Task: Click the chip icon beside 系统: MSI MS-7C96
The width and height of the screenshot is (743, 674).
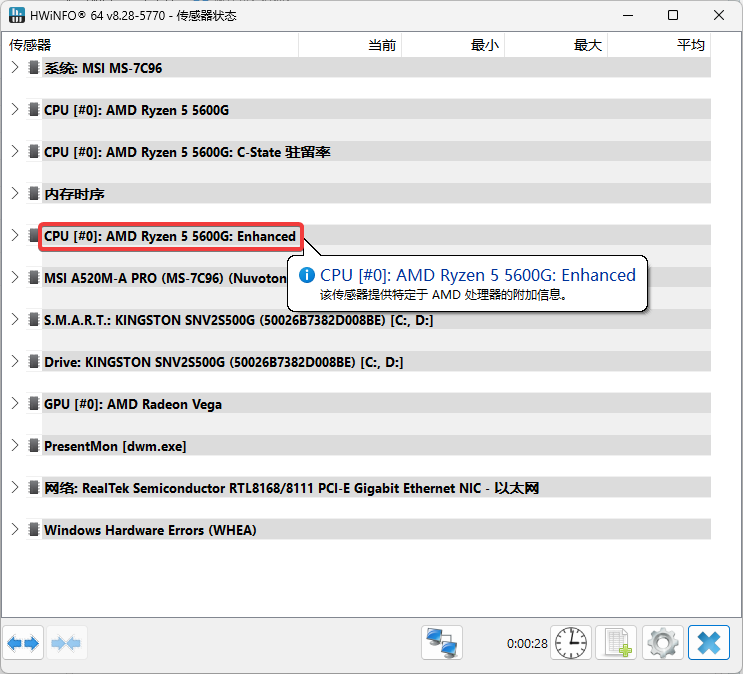Action: (34, 68)
